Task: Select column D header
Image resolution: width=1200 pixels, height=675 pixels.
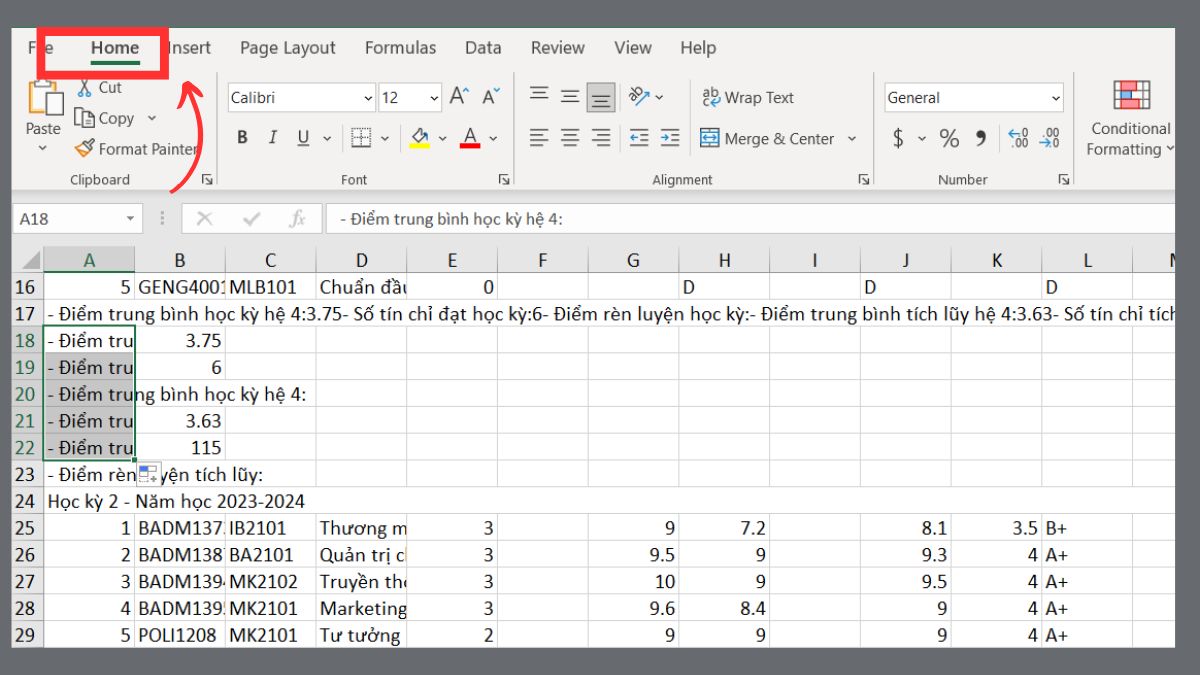Action: [x=361, y=261]
